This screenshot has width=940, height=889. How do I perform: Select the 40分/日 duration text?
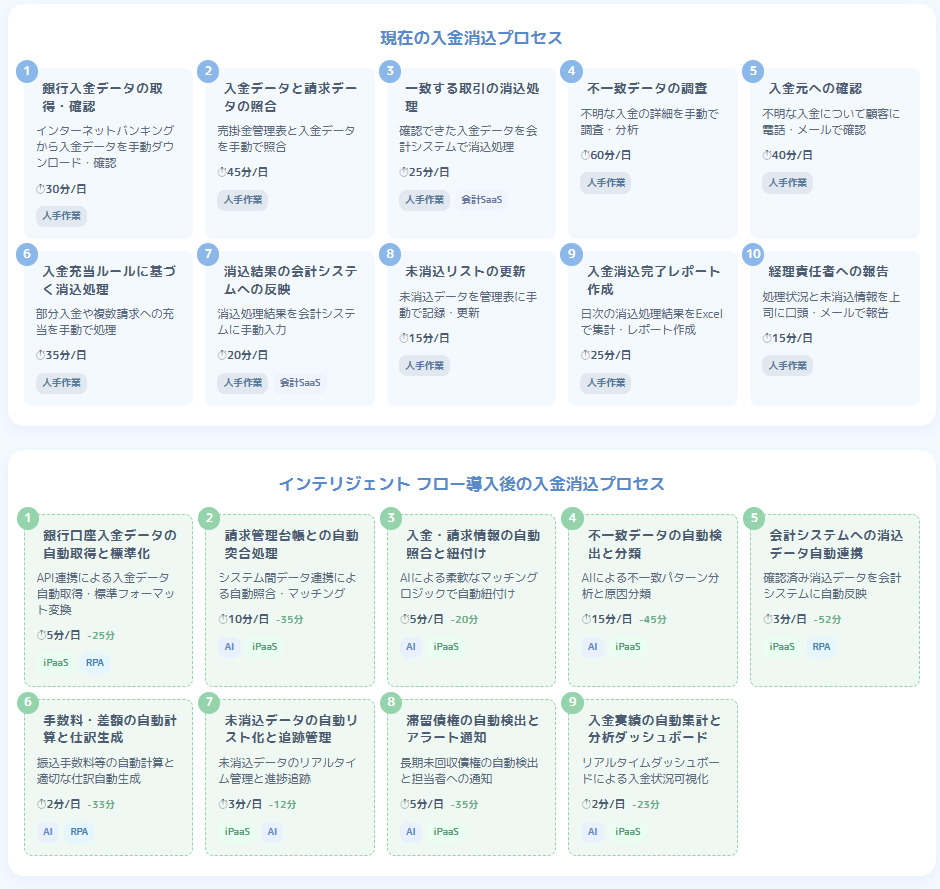(x=792, y=155)
